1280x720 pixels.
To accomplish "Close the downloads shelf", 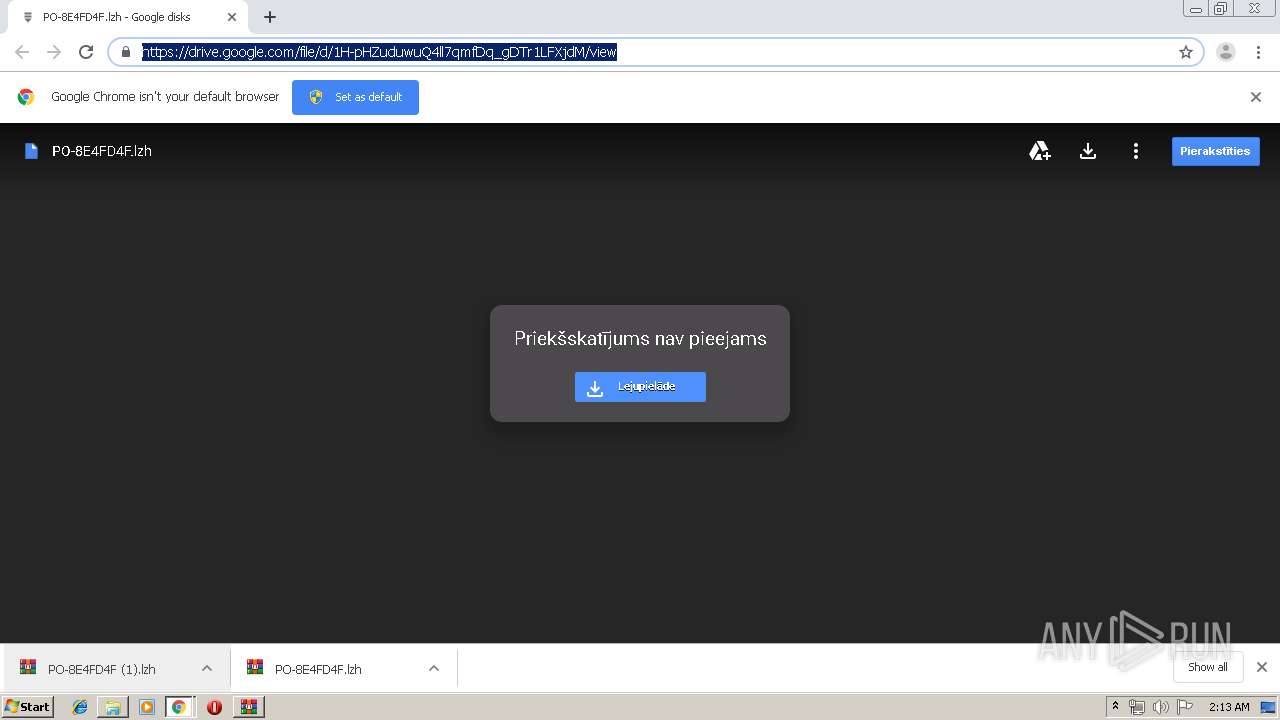I will point(1262,667).
